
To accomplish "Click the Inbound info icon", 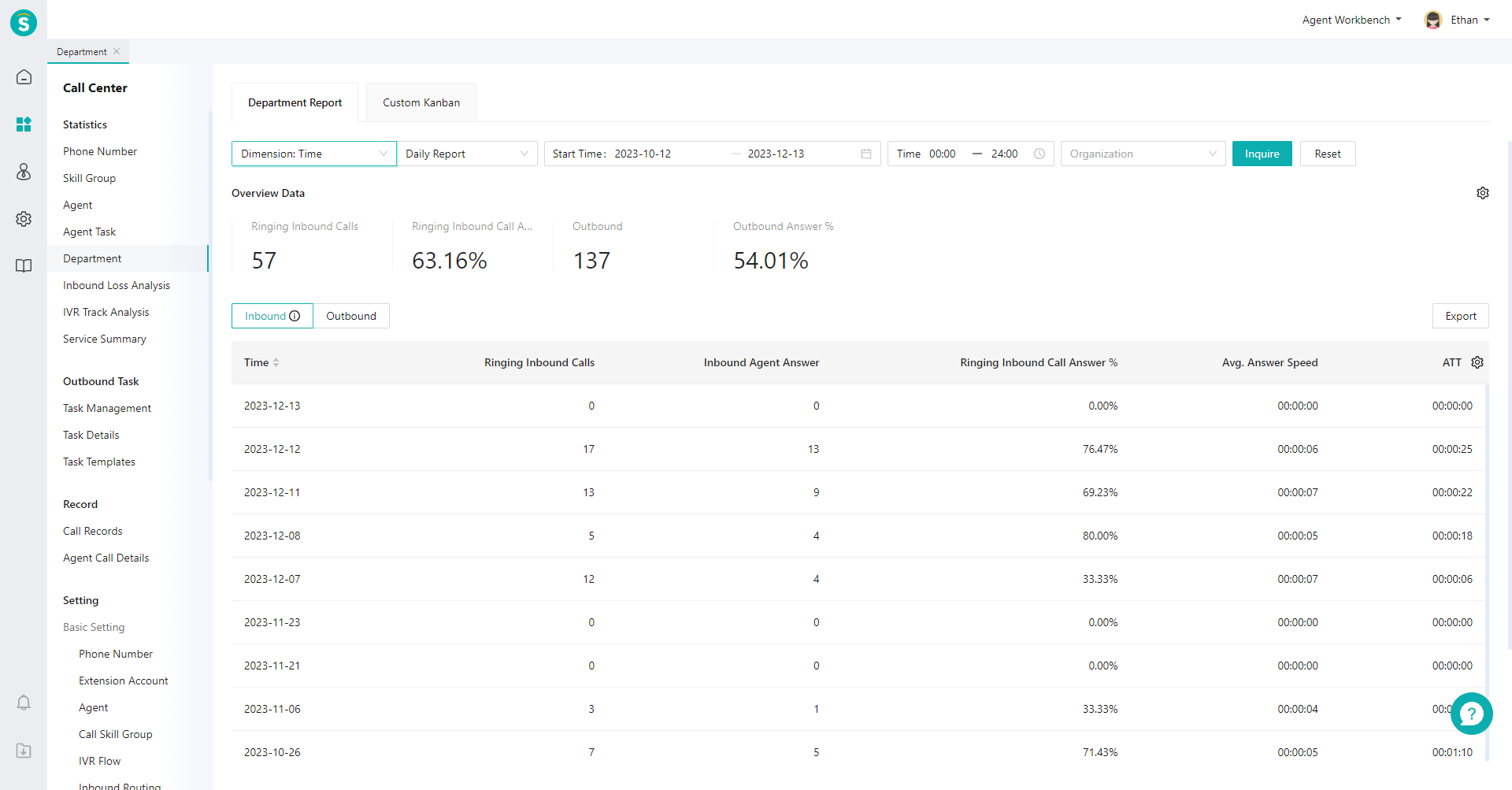I will [x=295, y=316].
